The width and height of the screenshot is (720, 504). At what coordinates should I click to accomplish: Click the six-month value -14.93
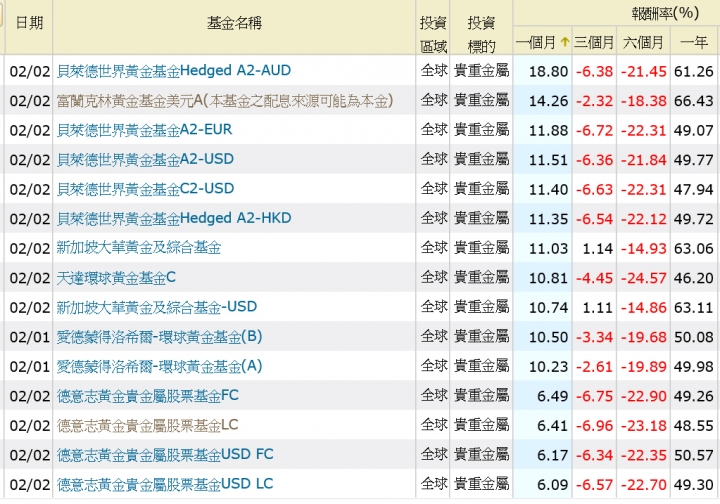click(643, 249)
